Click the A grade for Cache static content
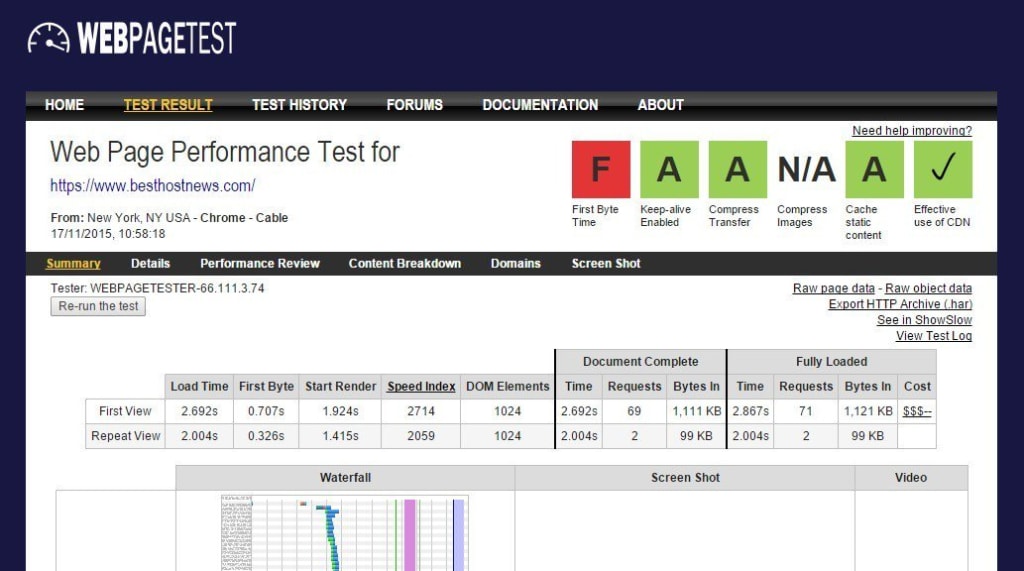Image resolution: width=1024 pixels, height=571 pixels. coord(874,169)
